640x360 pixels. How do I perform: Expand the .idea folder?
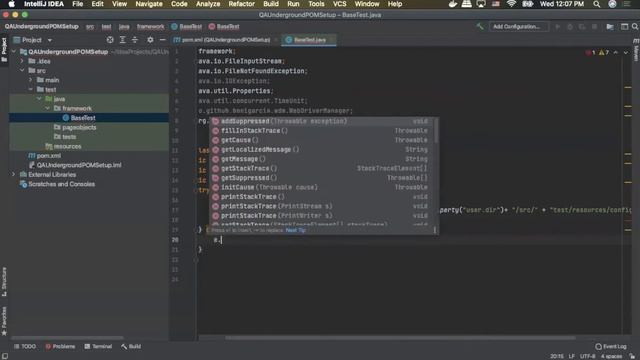(22, 61)
